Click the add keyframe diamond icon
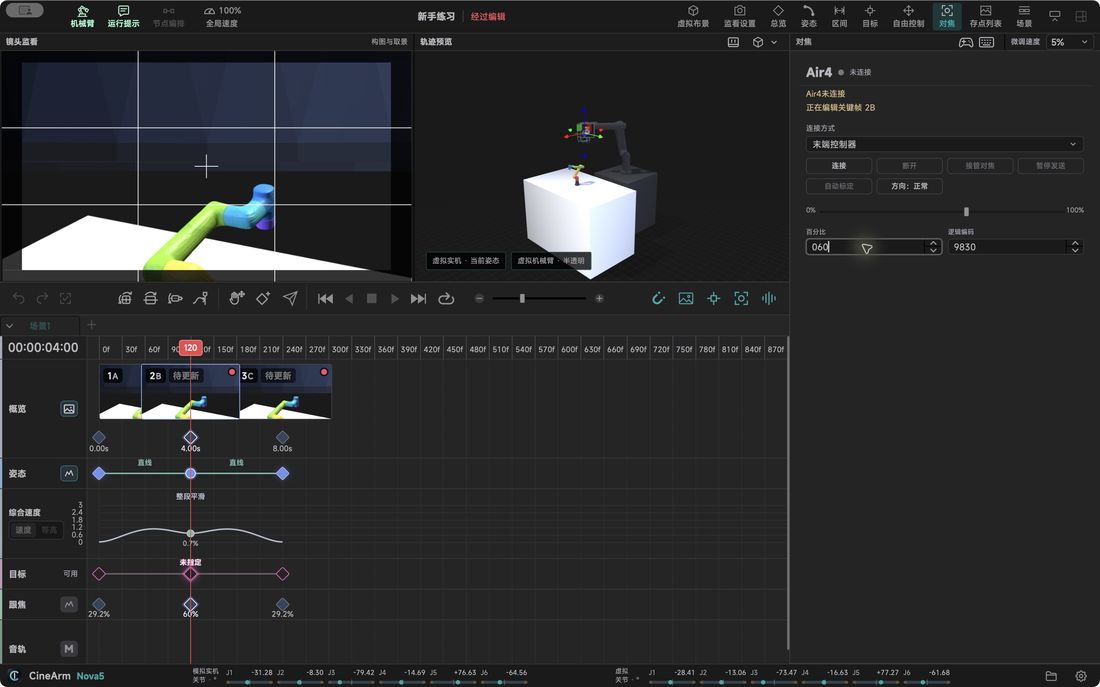Image resolution: width=1100 pixels, height=687 pixels. [263, 298]
